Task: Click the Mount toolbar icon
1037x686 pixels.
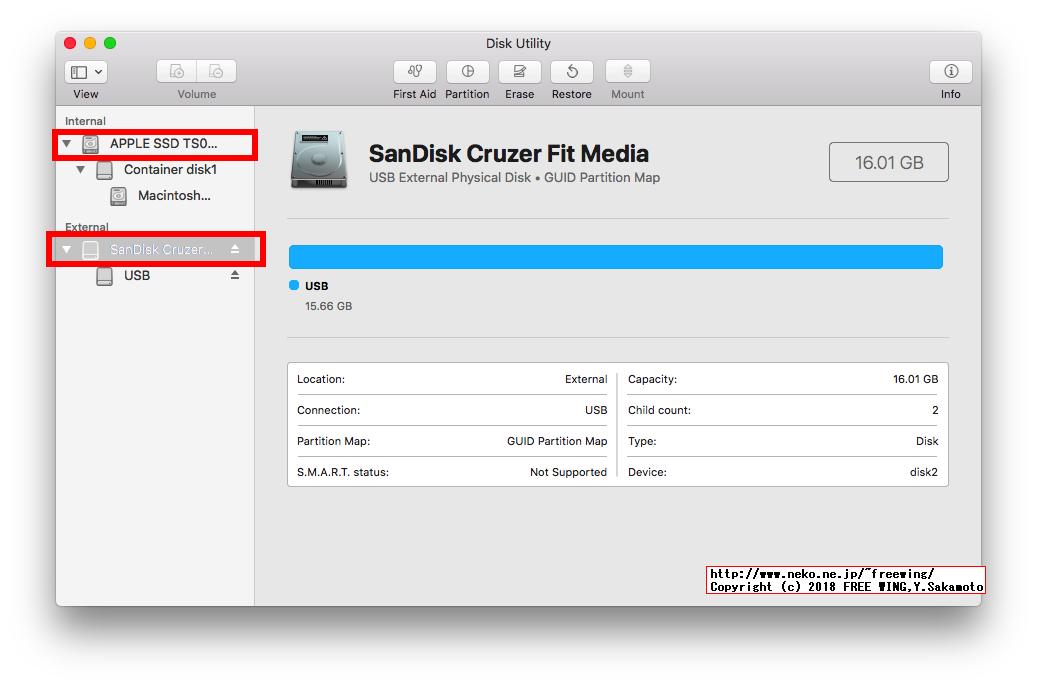Action: pyautogui.click(x=628, y=71)
